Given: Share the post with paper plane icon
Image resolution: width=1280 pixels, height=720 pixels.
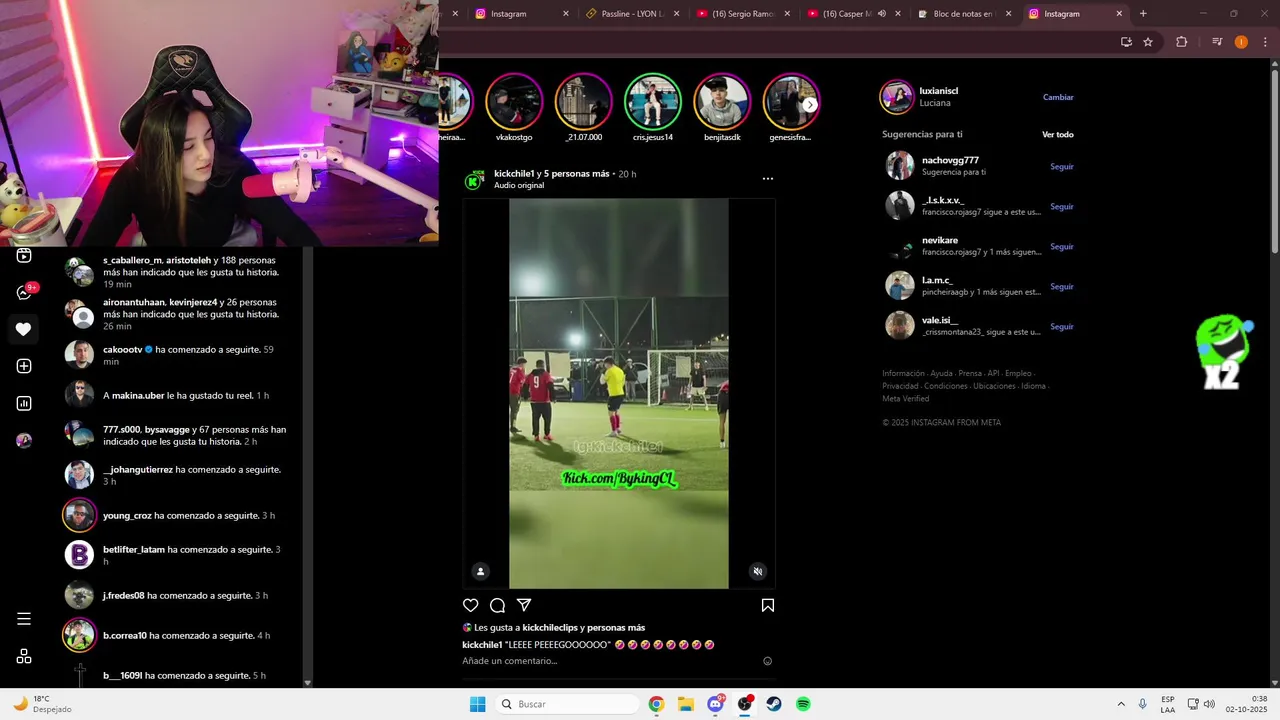Looking at the screenshot, I should point(524,605).
